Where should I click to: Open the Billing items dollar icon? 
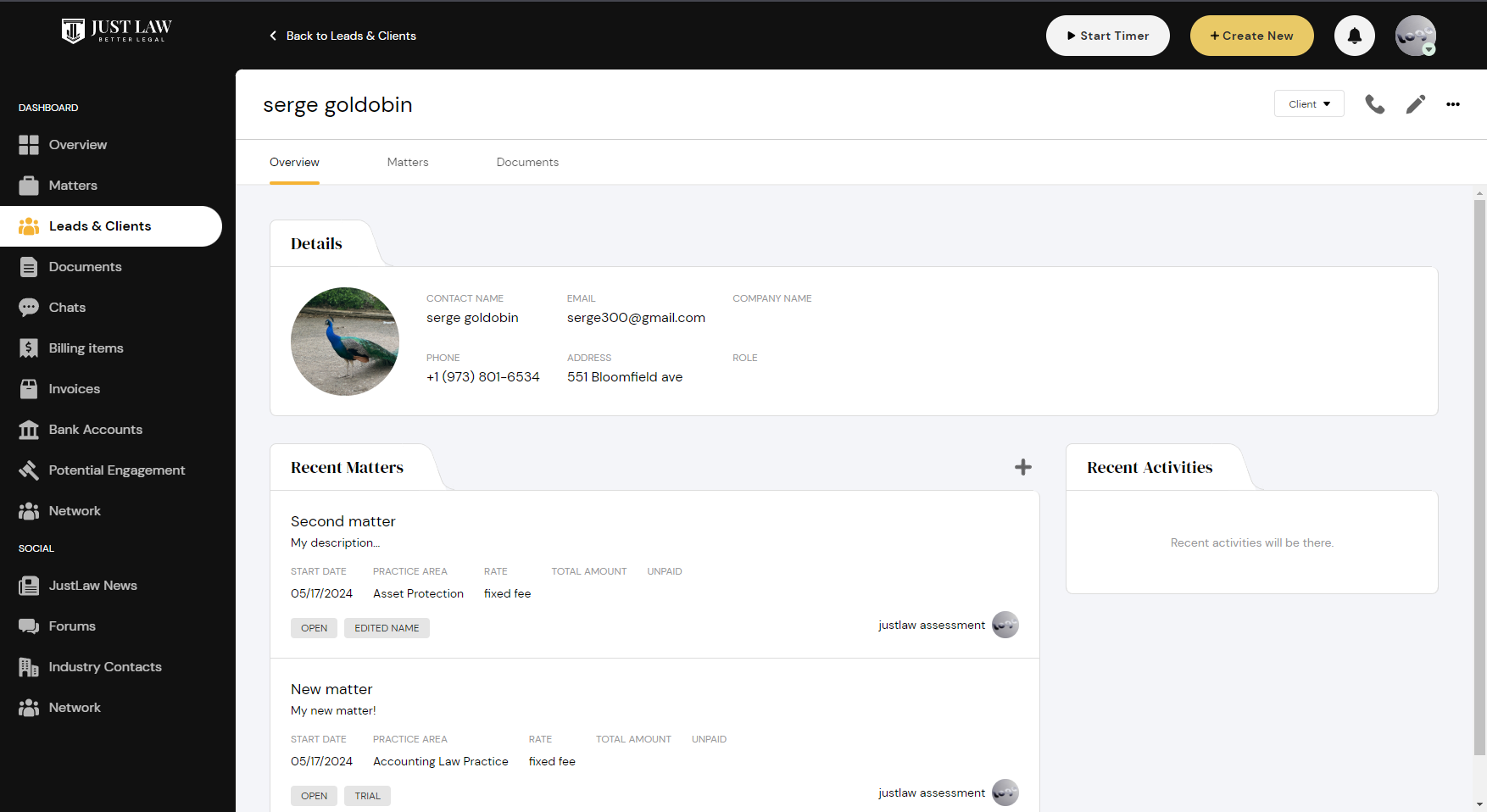[29, 348]
